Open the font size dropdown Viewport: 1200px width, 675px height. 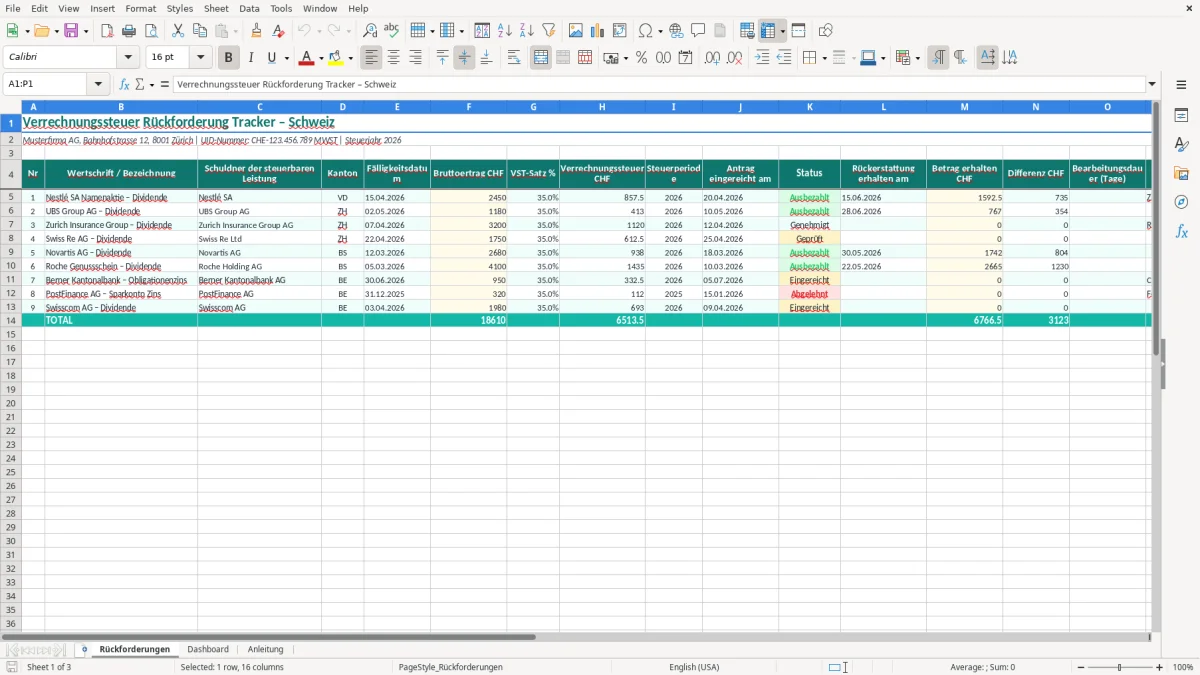tap(200, 58)
